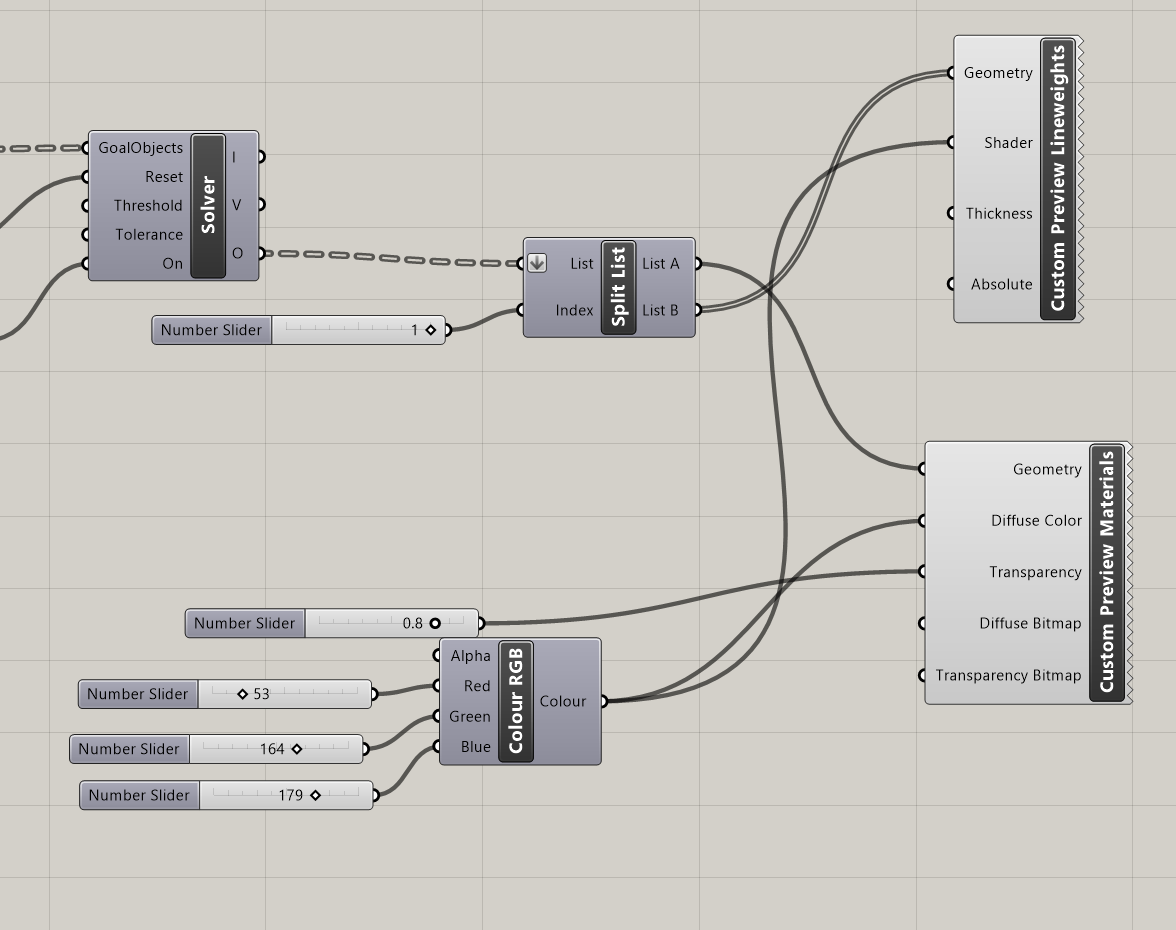Click the List A output grip
1176x930 pixels.
[x=698, y=264]
